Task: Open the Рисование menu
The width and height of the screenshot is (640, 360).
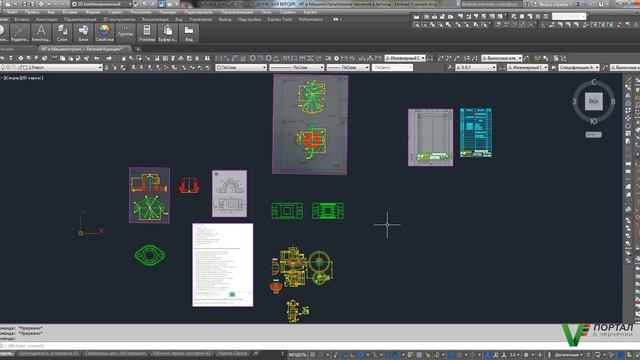Action: (140, 12)
